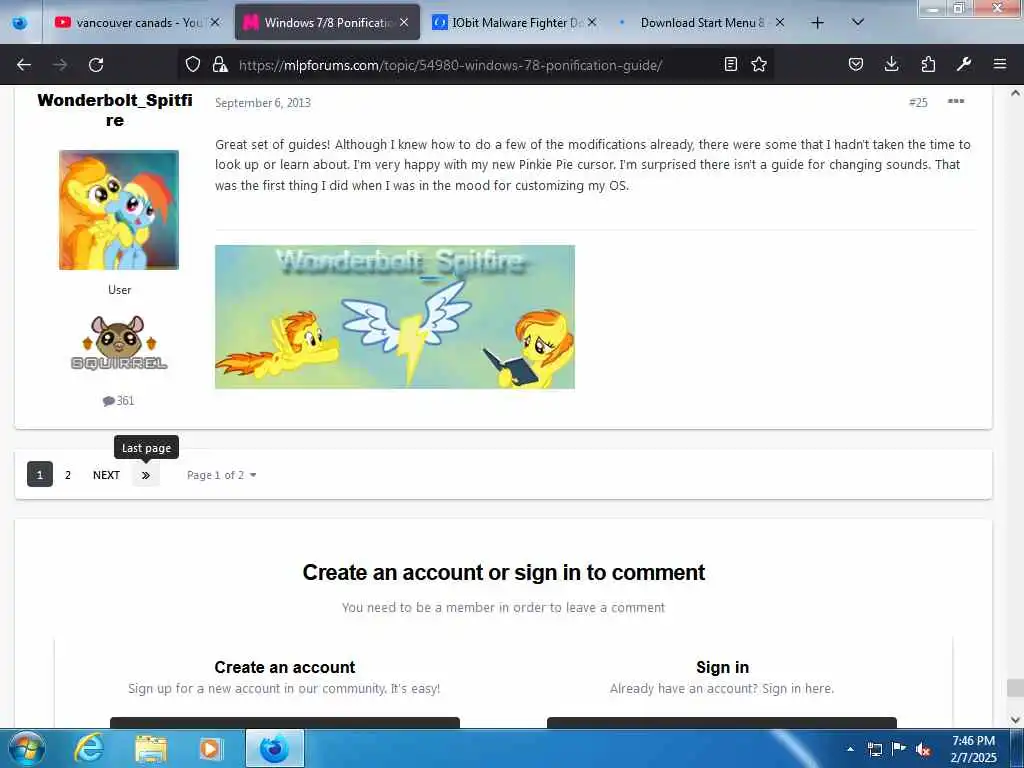
Task: Switch to vancouver canada YouTube tab
Action: click(136, 22)
